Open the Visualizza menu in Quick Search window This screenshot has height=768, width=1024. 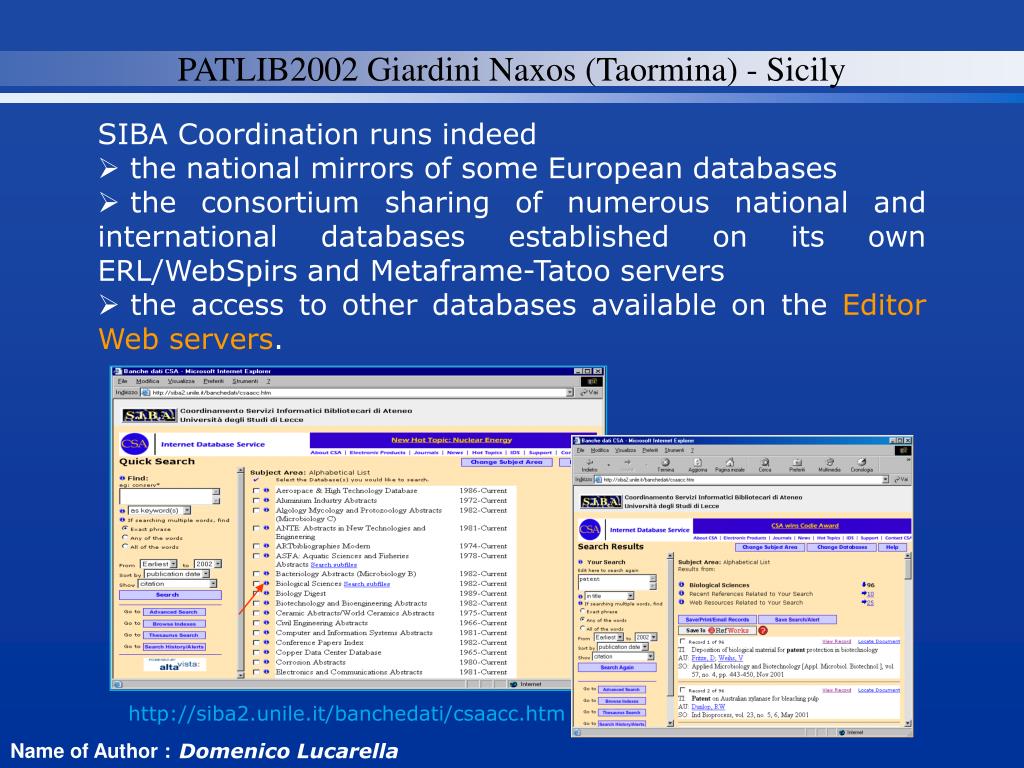tap(181, 381)
